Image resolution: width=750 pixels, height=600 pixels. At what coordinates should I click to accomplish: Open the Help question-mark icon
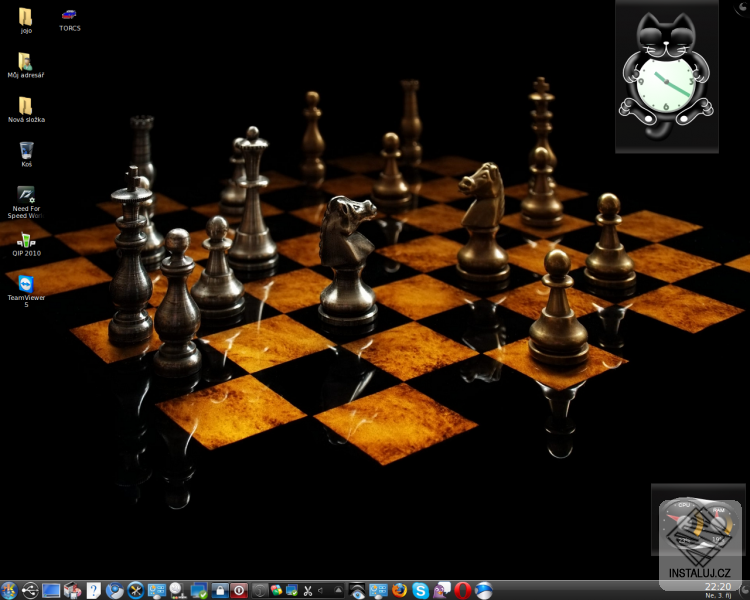(x=93, y=590)
